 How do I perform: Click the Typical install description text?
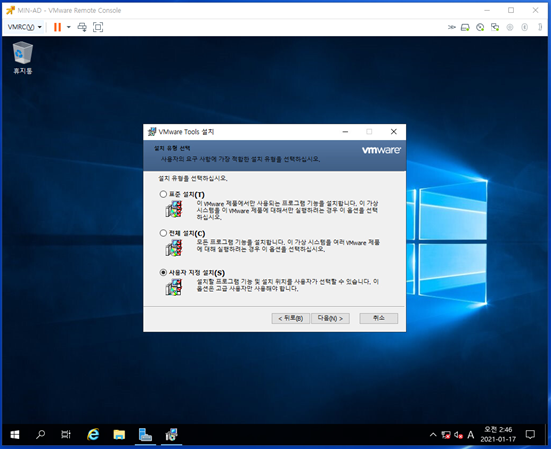point(287,210)
